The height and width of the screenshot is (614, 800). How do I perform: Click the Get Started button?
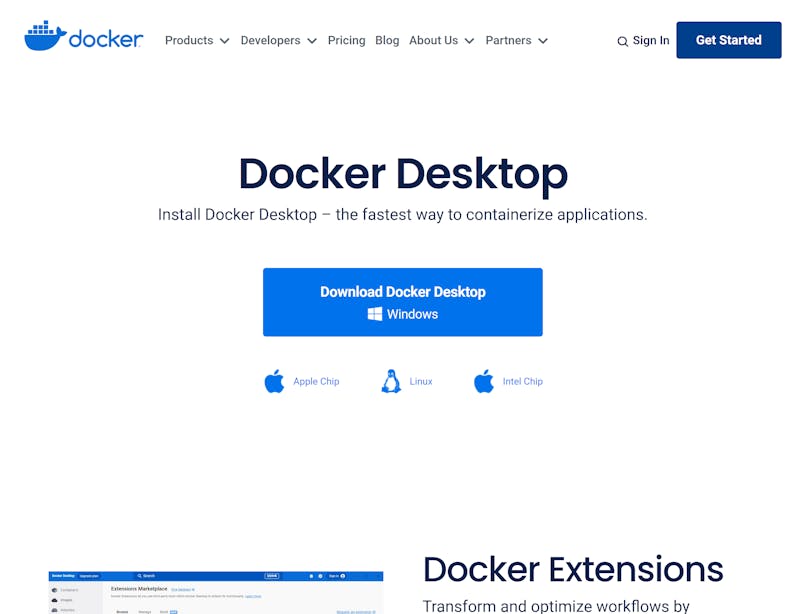click(729, 40)
